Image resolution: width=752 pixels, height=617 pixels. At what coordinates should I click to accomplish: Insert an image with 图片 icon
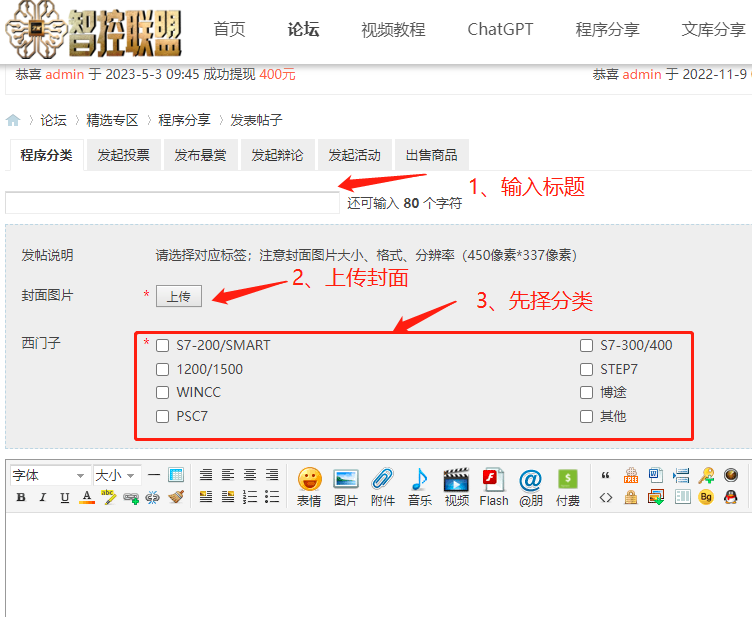(x=346, y=485)
